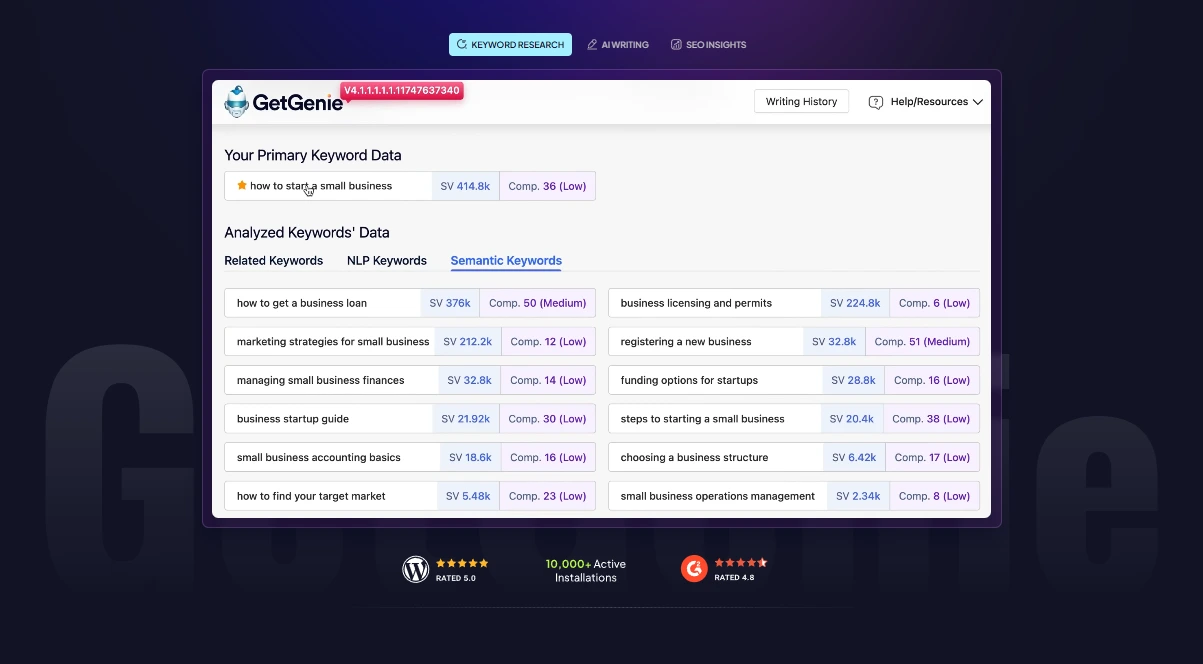Select keyword 'small business operations management'
Viewport: 1203px width, 664px height.
tap(718, 496)
